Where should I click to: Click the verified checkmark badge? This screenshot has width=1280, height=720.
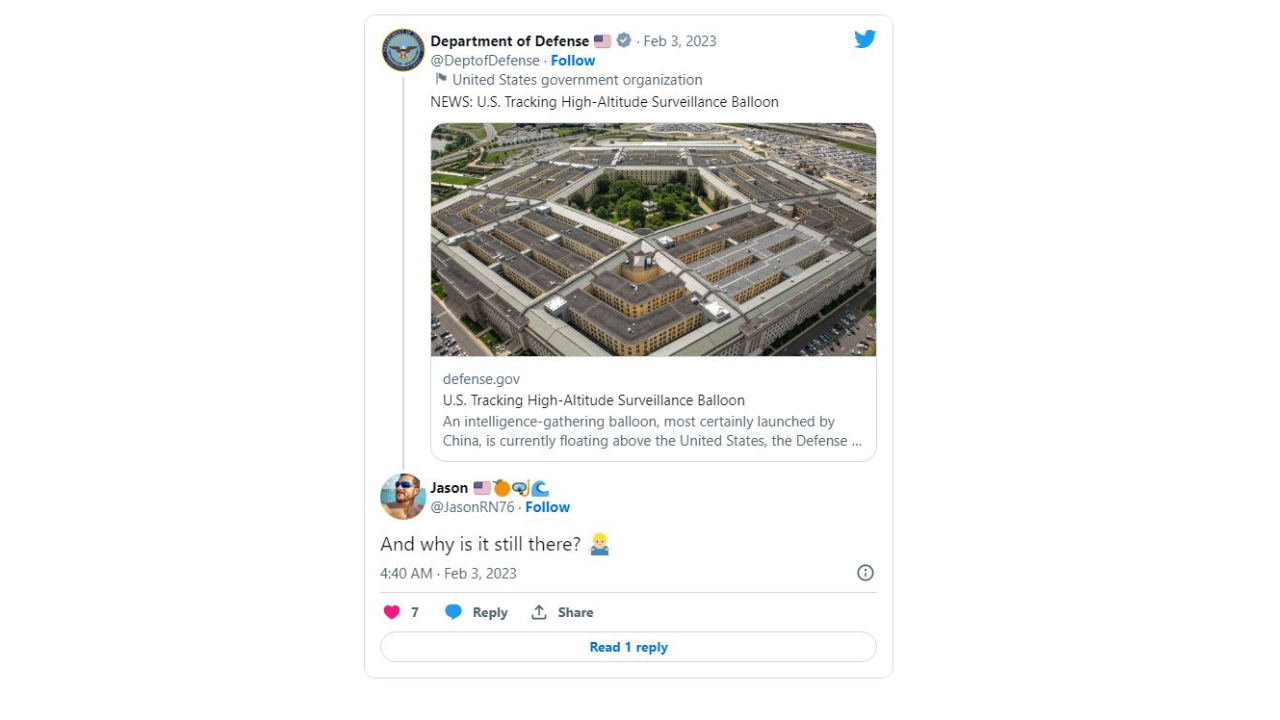click(624, 40)
